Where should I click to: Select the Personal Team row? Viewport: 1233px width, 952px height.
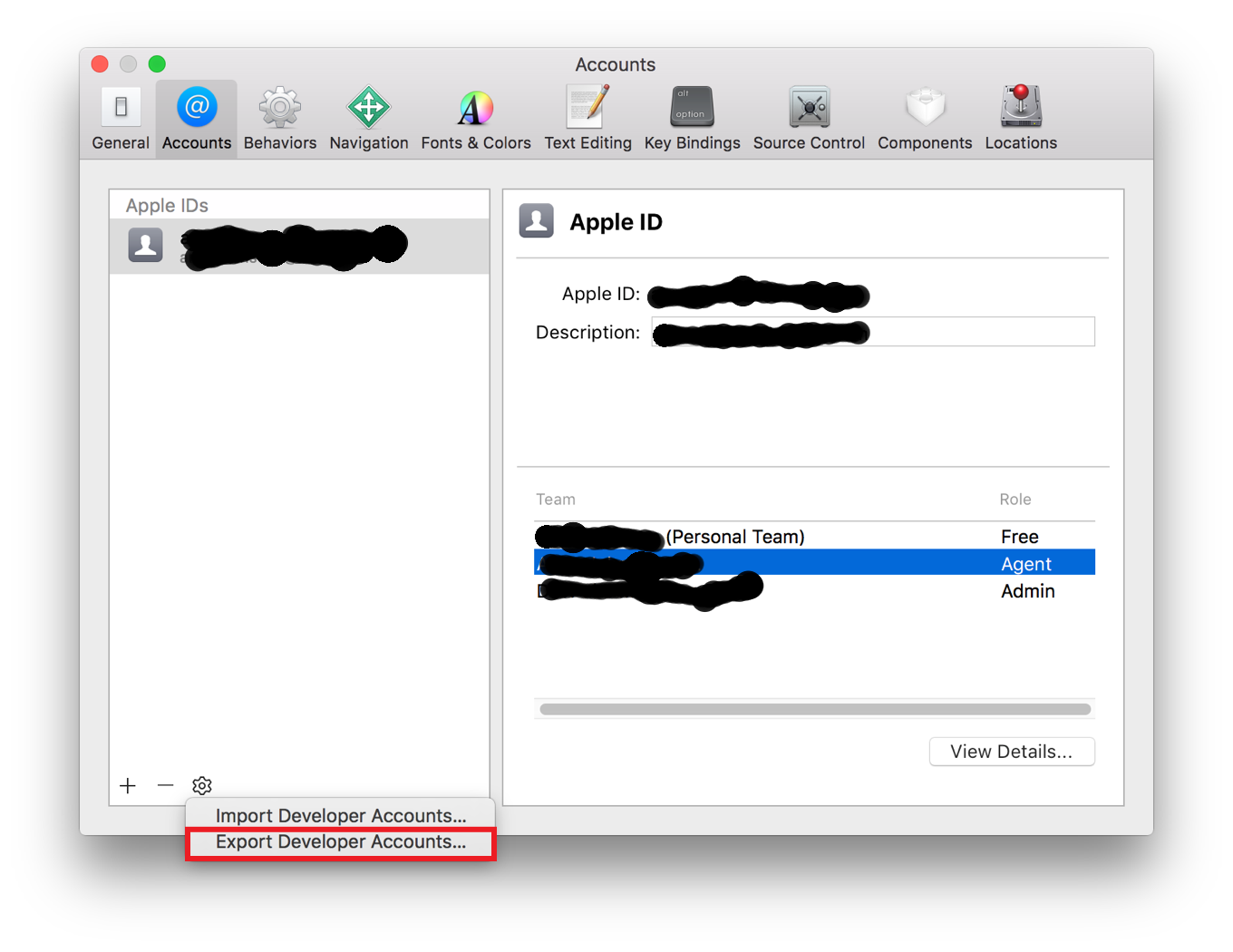click(814, 537)
